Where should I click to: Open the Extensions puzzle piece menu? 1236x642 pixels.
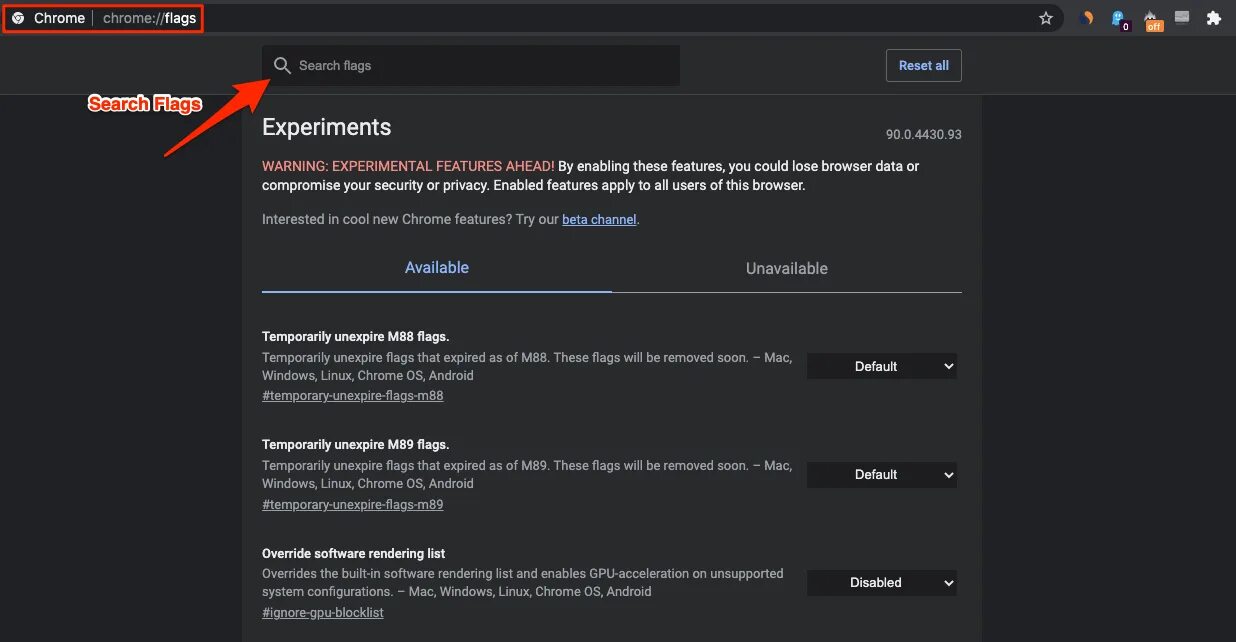pos(1214,18)
